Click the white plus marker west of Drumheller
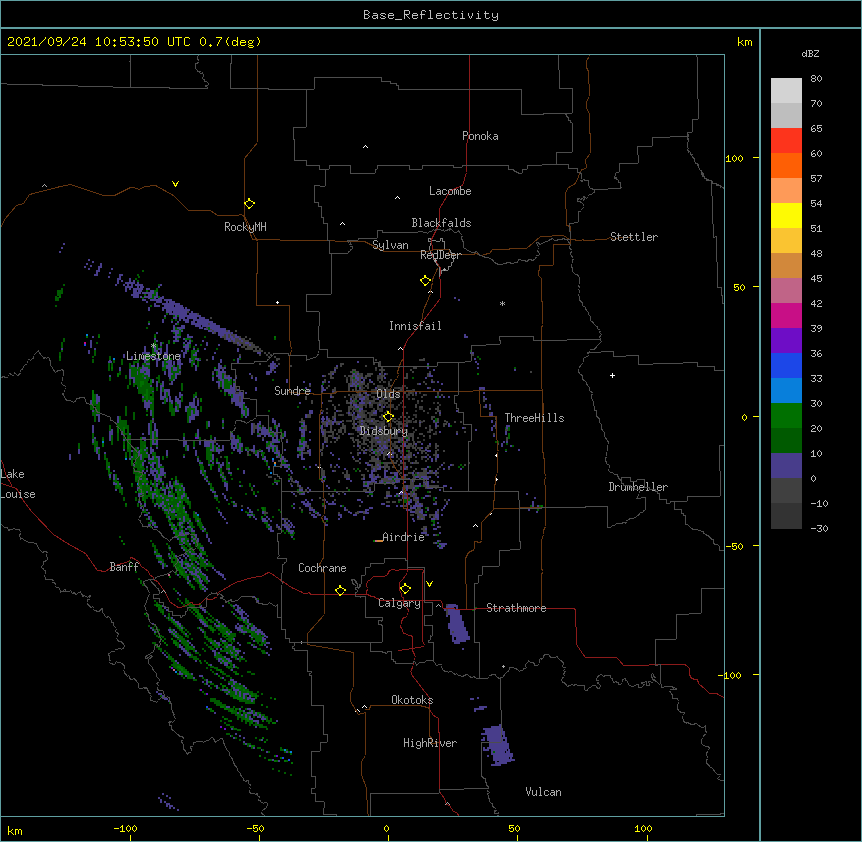This screenshot has height=842, width=862. pos(612,375)
